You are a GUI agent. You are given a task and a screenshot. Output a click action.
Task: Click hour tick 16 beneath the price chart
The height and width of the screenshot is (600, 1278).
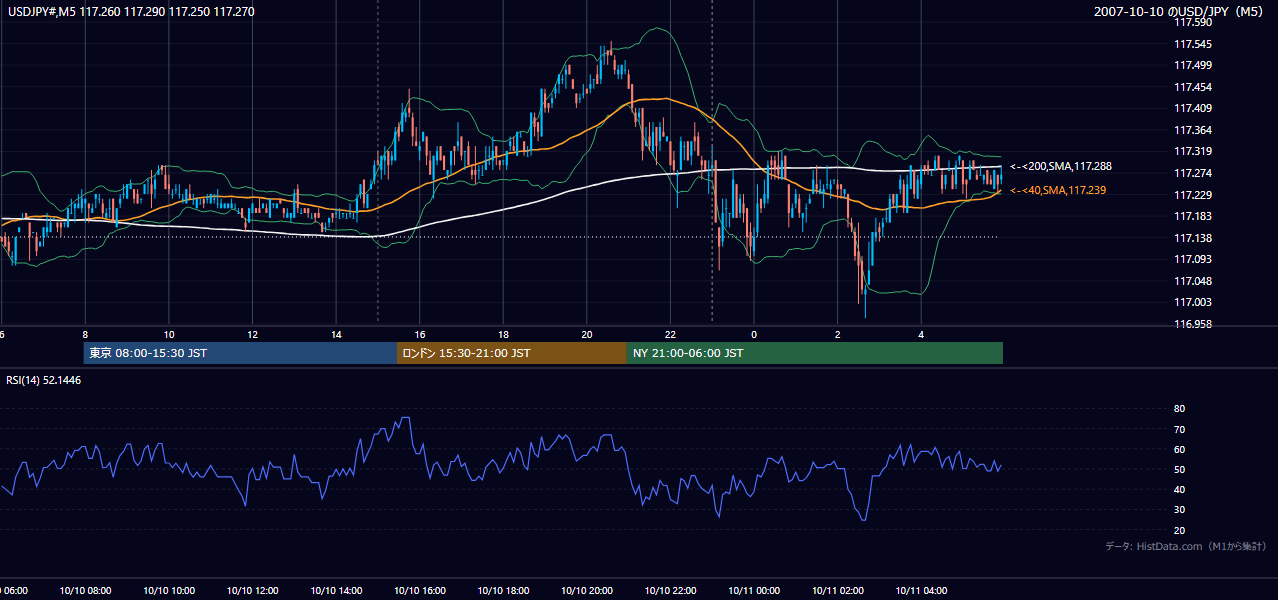(420, 334)
